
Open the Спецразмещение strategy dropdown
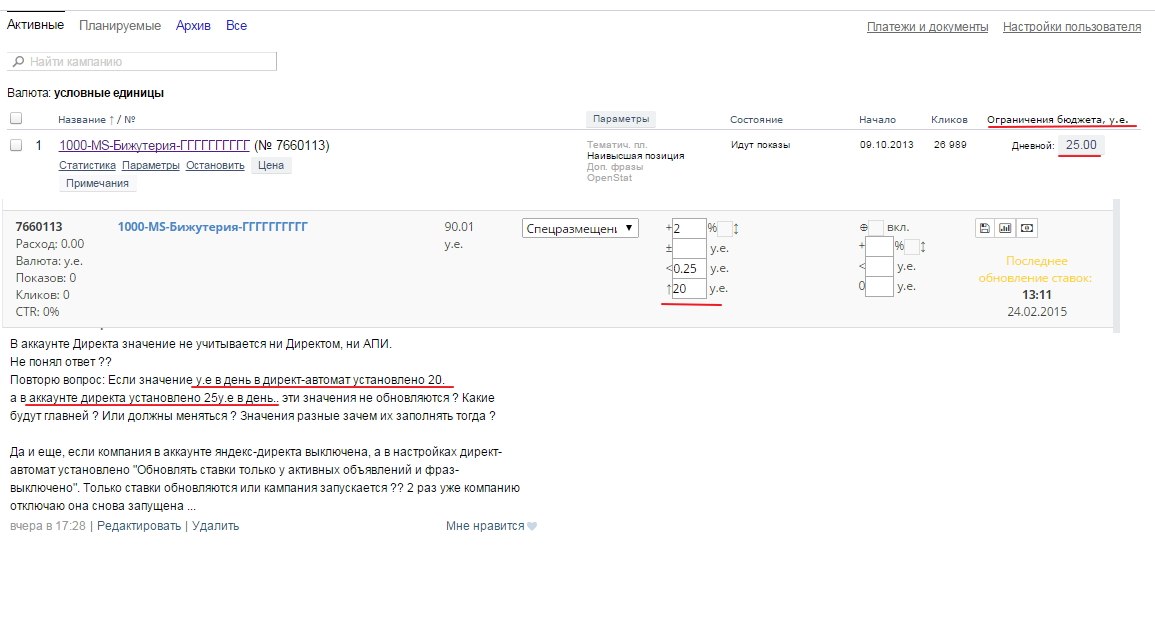[x=580, y=228]
